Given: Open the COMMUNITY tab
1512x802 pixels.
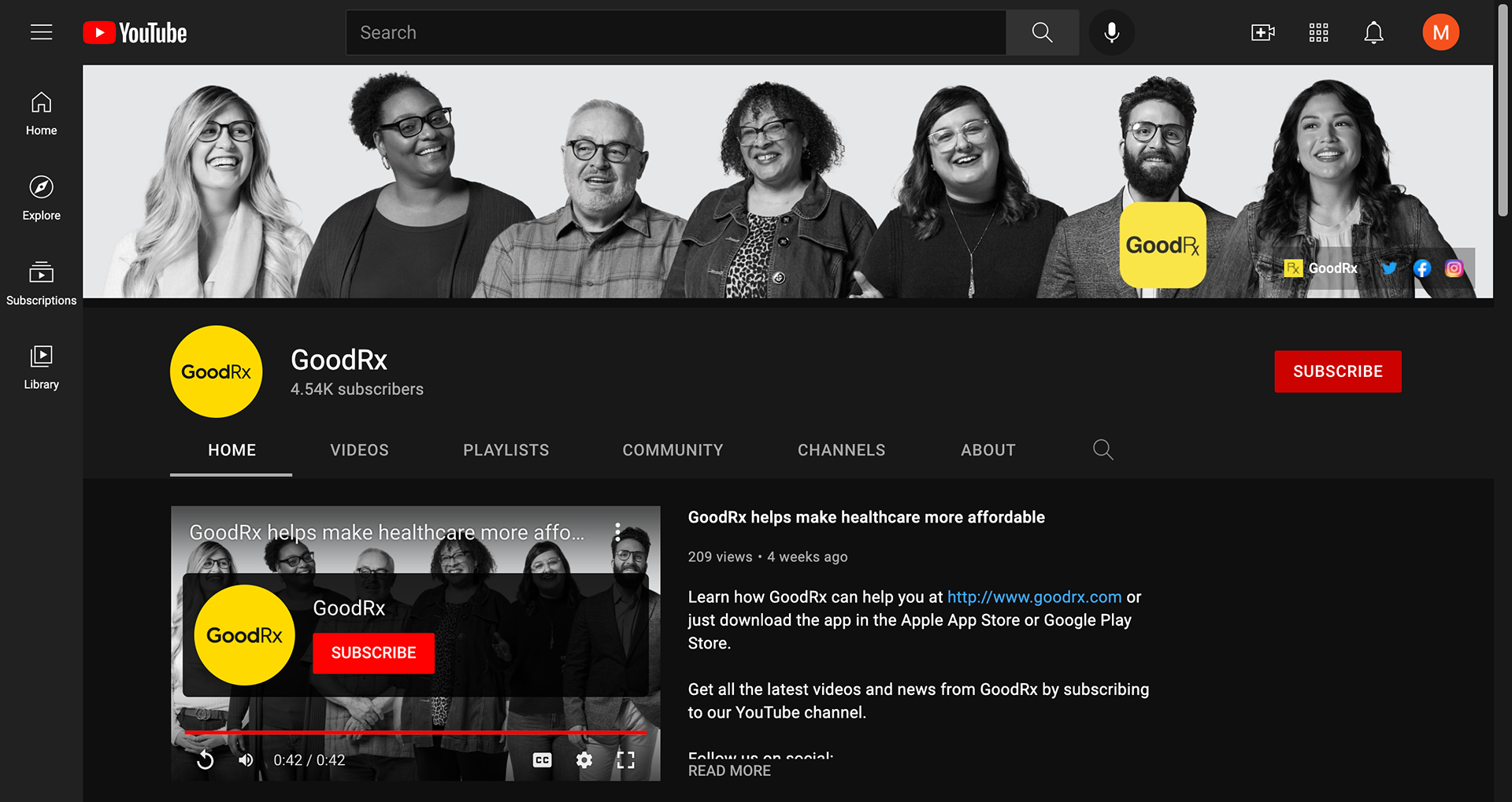Looking at the screenshot, I should tap(673, 450).
